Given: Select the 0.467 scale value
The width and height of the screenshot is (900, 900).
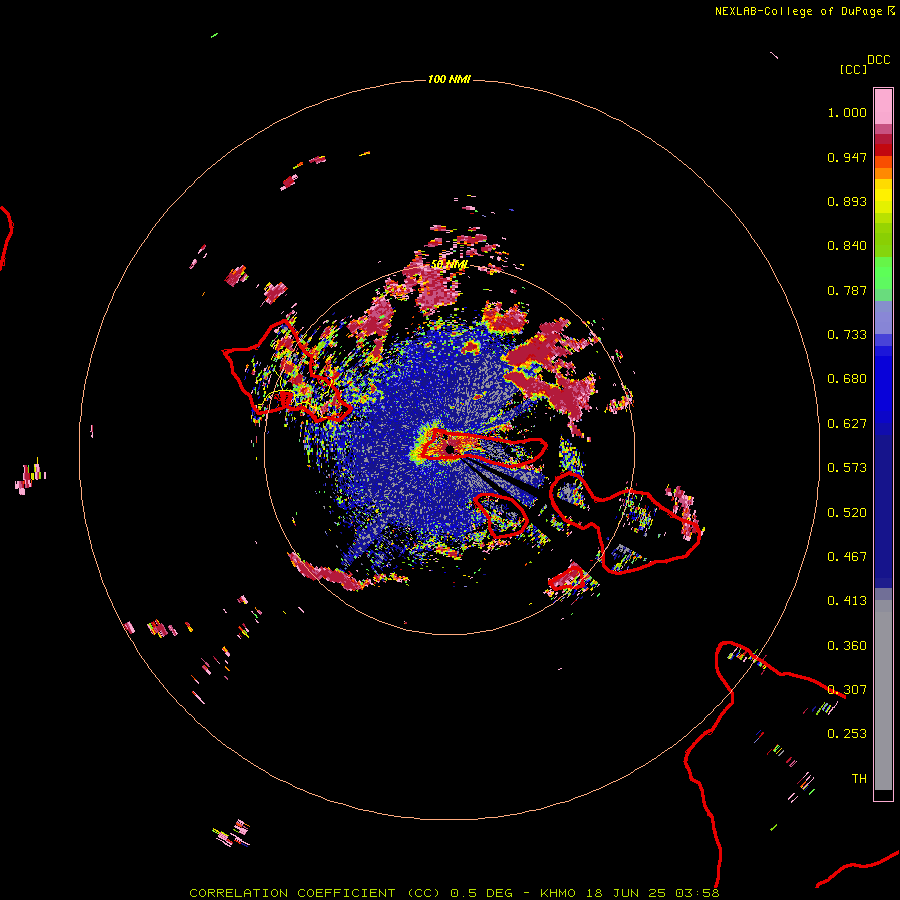Looking at the screenshot, I should (847, 557).
